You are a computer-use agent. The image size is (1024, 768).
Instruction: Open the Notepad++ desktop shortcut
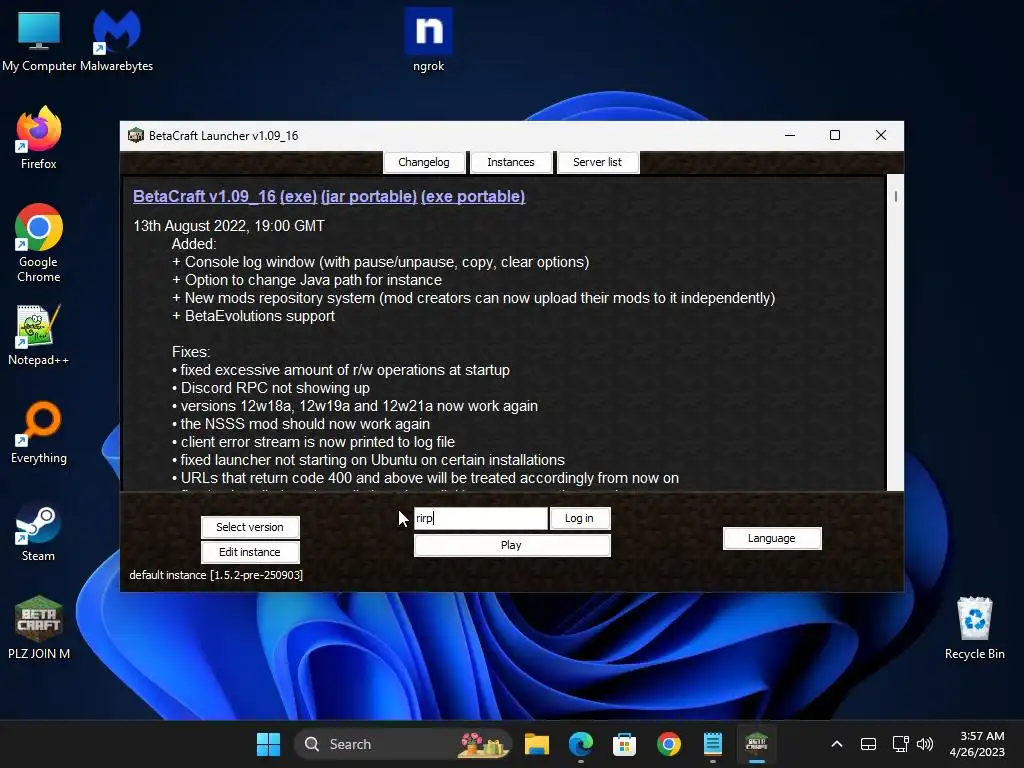(39, 334)
